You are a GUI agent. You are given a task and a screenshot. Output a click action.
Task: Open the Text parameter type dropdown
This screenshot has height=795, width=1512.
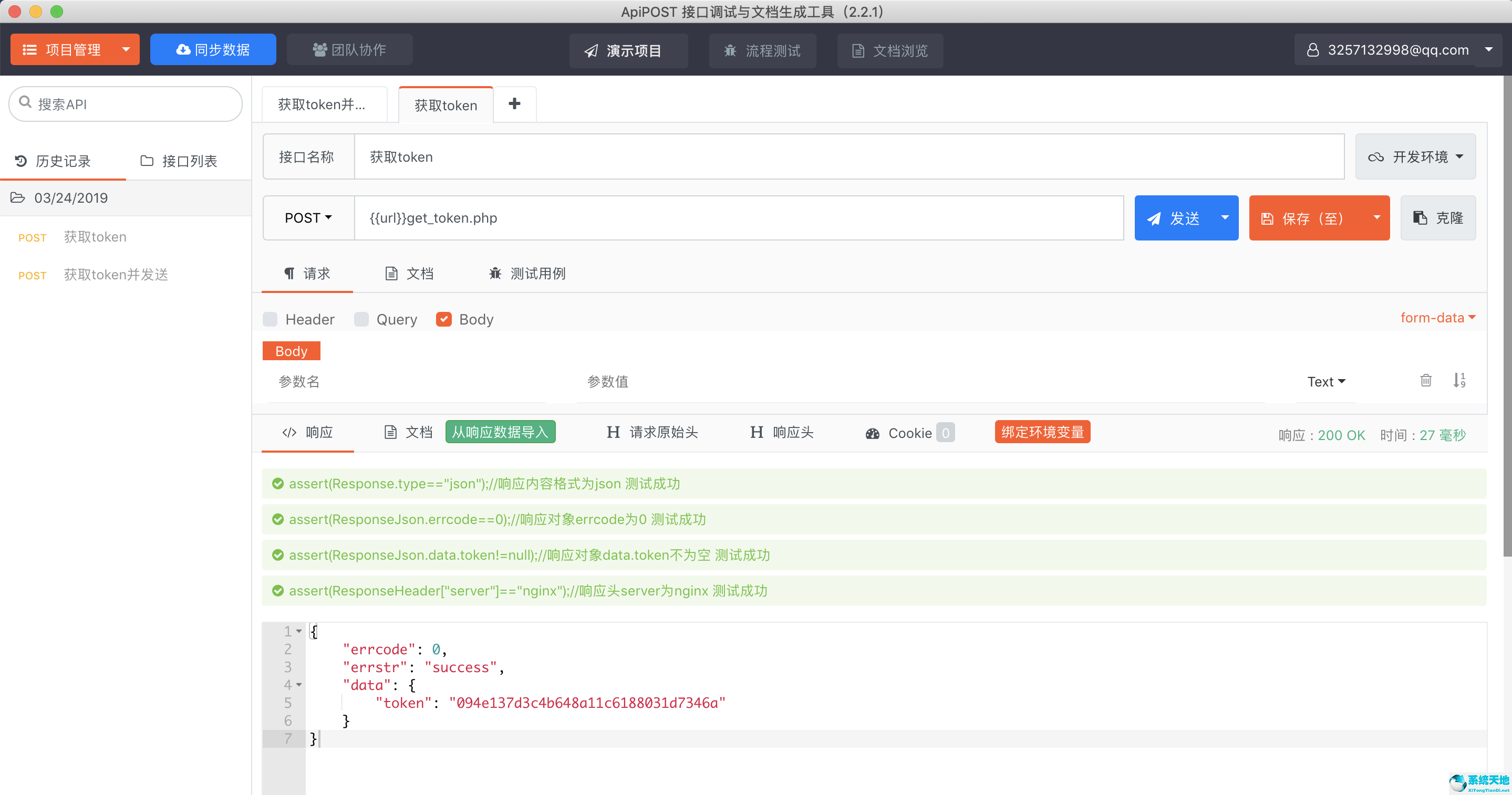pyautogui.click(x=1326, y=381)
